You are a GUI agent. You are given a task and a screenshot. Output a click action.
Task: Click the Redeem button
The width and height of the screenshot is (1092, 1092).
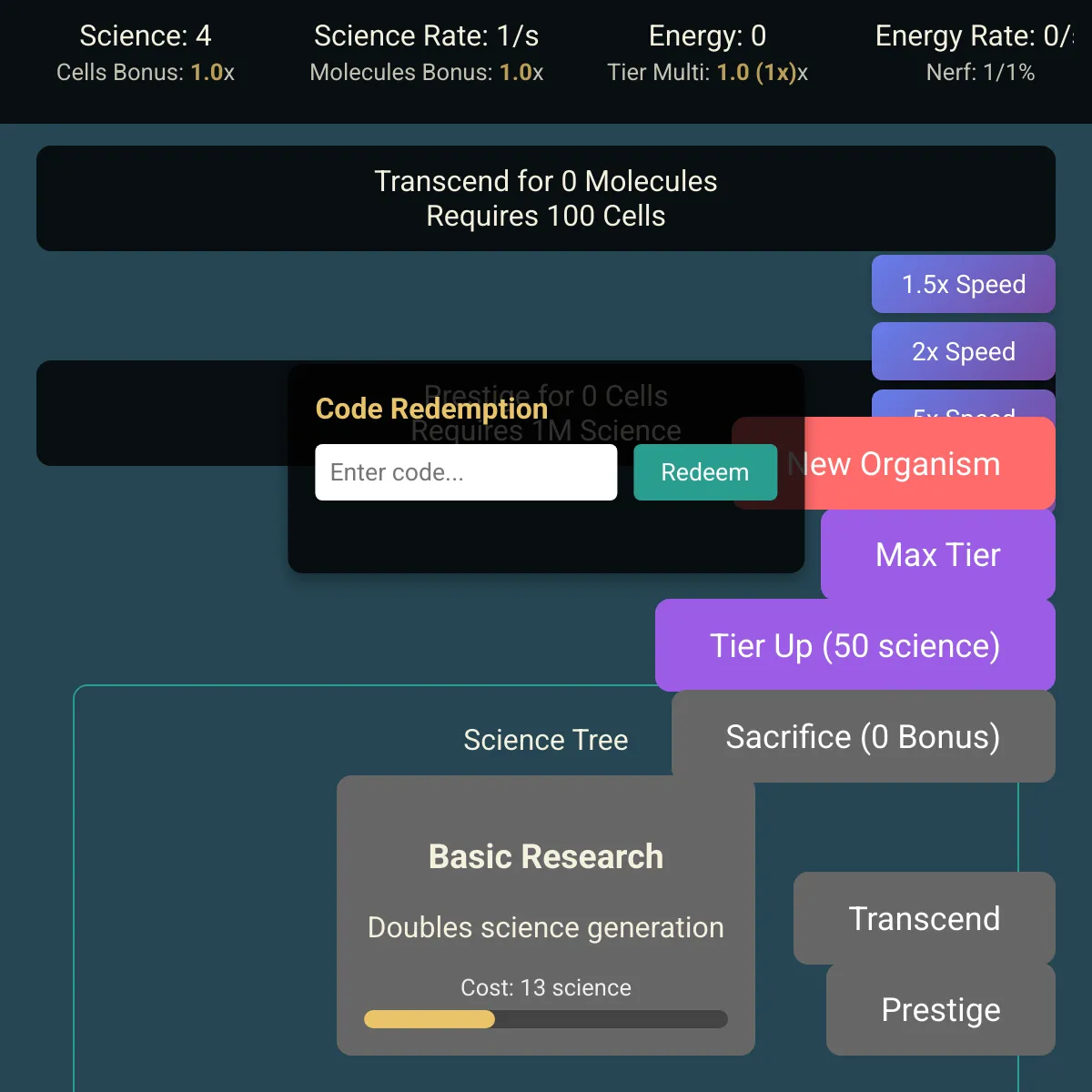click(705, 472)
